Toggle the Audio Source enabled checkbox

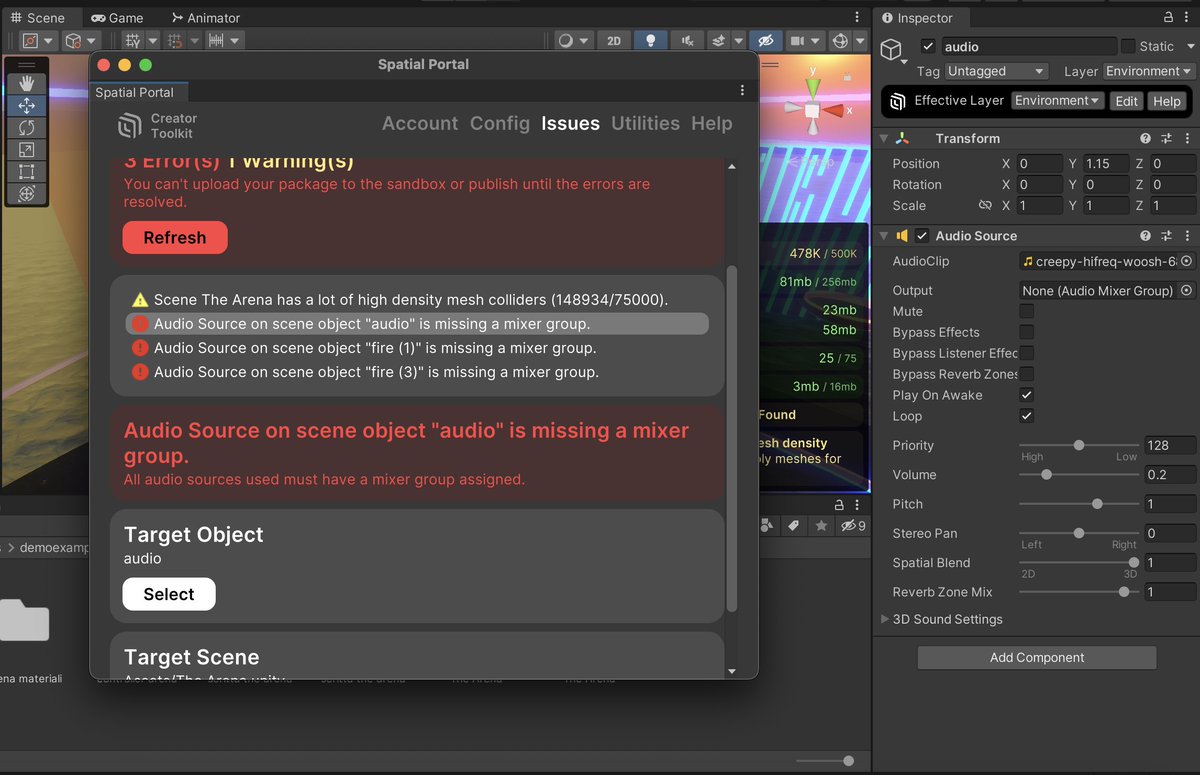pyautogui.click(x=922, y=236)
